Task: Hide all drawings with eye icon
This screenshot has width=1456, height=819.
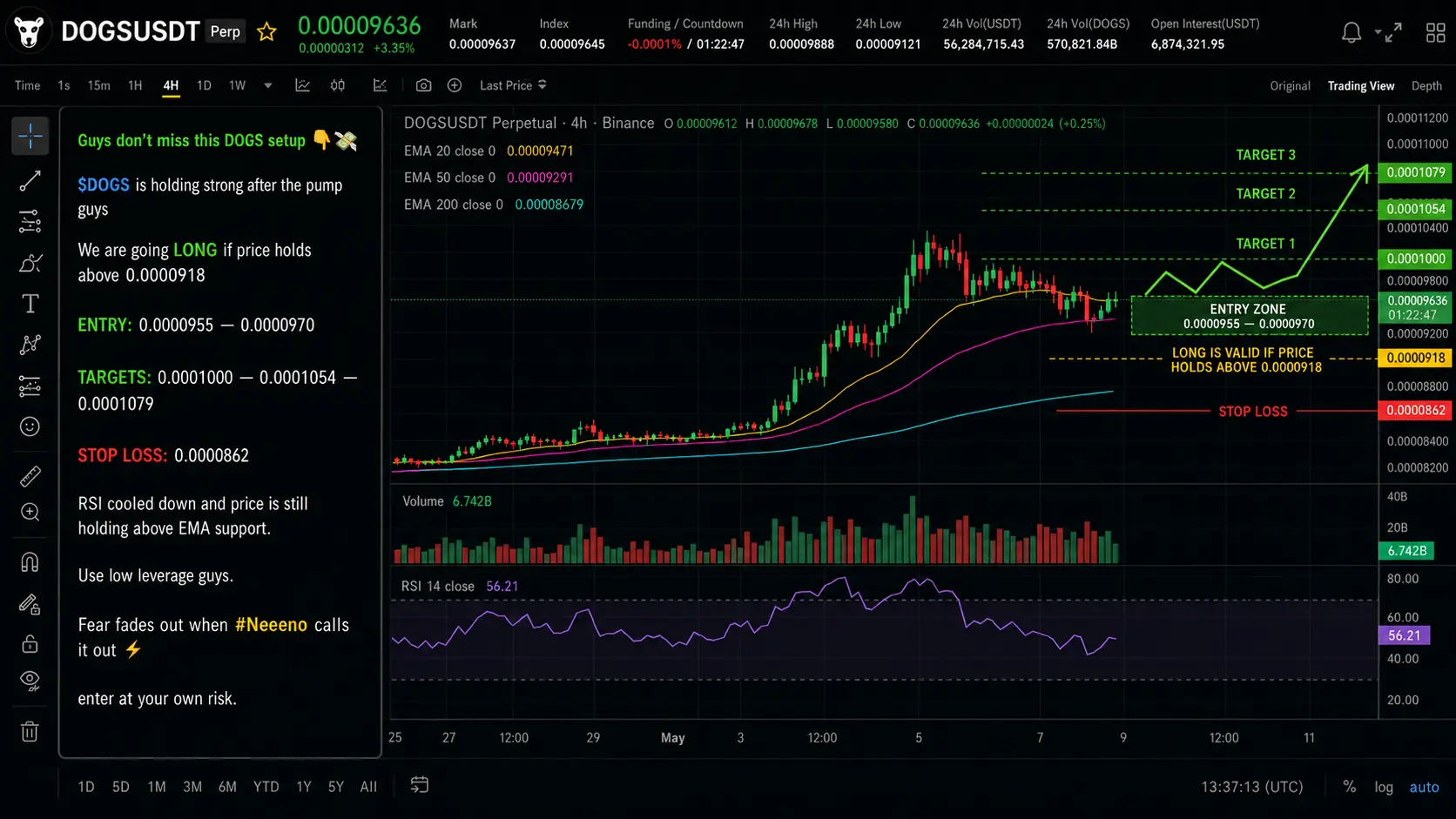Action: click(30, 681)
